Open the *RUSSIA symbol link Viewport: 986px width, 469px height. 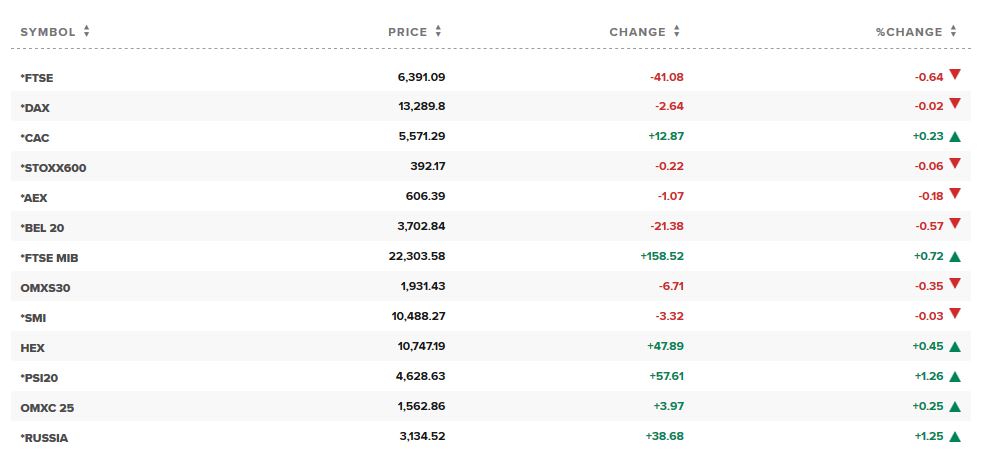[x=44, y=438]
